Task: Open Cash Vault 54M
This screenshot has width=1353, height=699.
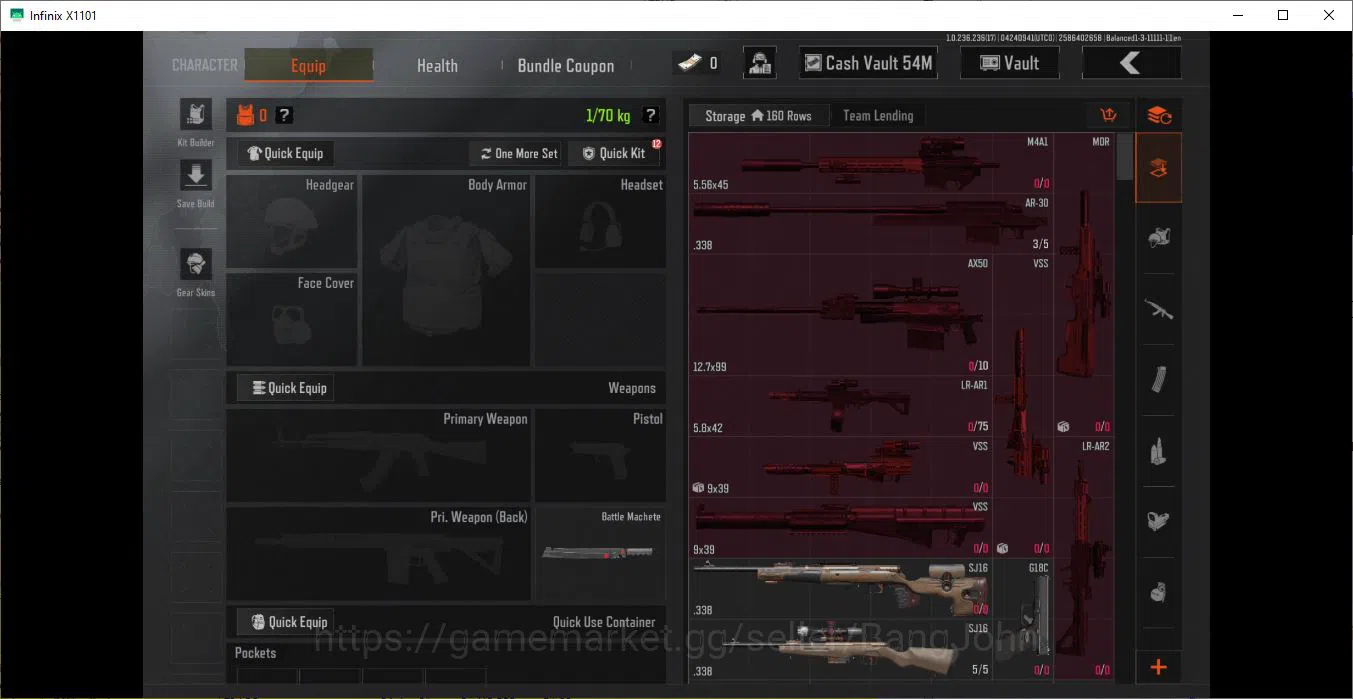Action: coord(868,63)
